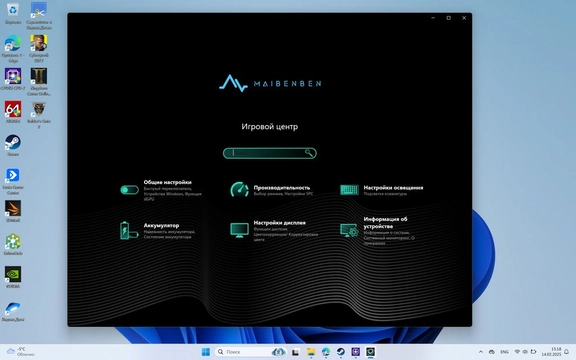Open the Performance speedometer icon

(239, 190)
